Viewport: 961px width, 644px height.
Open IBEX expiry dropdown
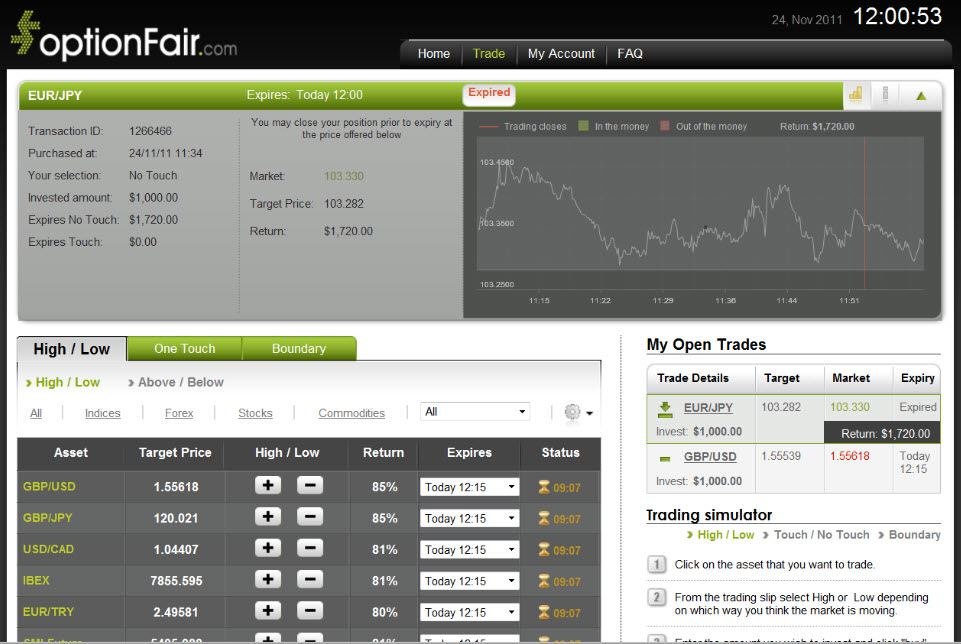469,581
